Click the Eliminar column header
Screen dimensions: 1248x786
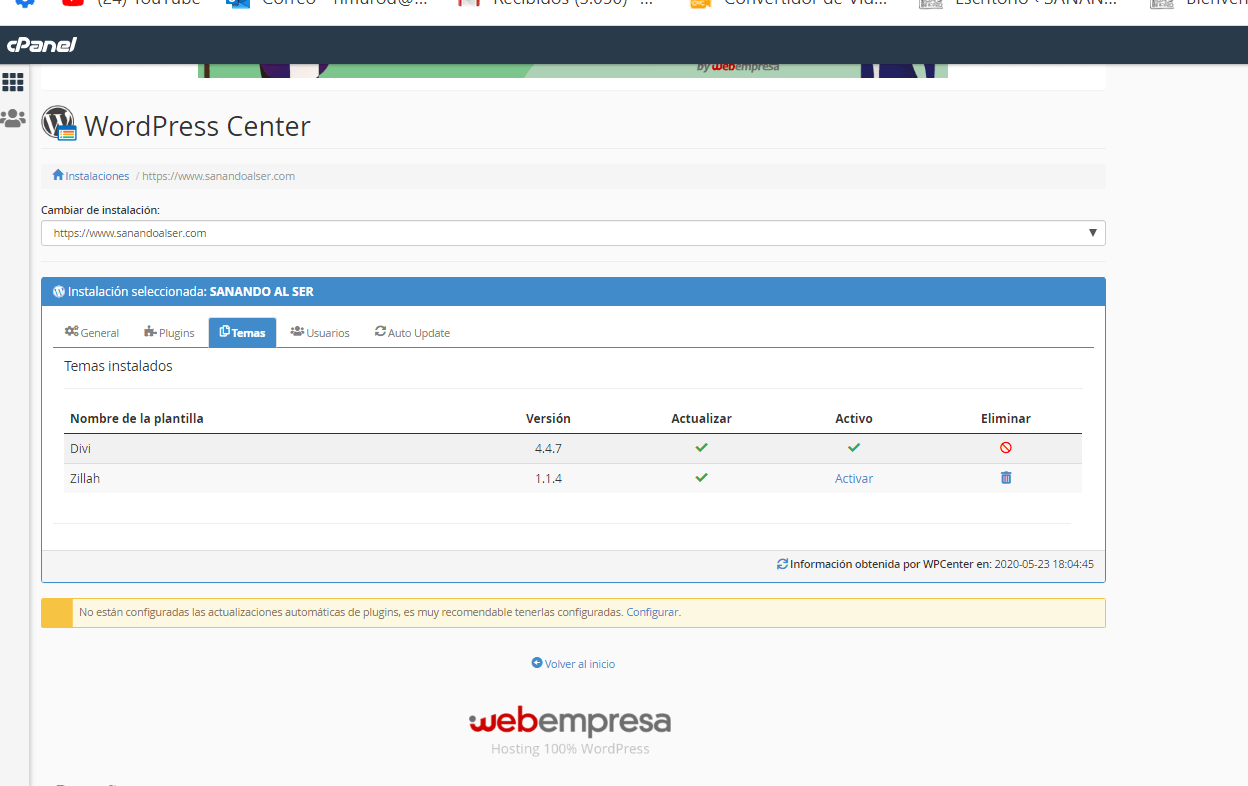click(x=1006, y=419)
